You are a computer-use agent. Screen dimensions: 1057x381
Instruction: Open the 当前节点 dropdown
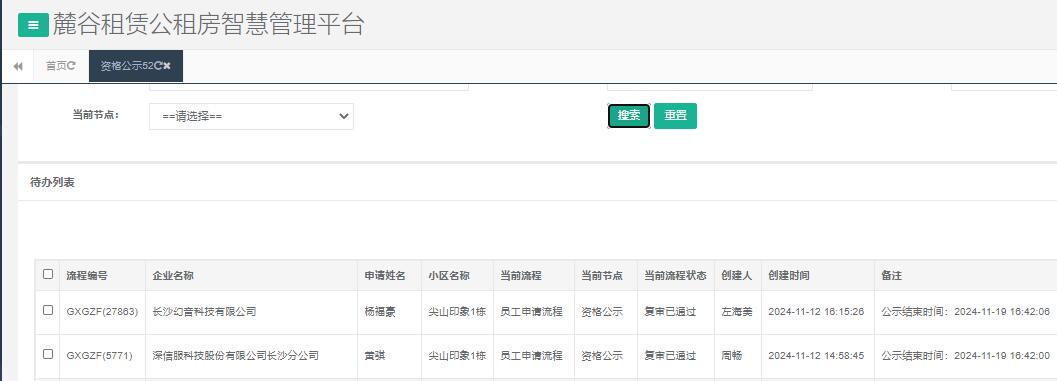click(251, 116)
